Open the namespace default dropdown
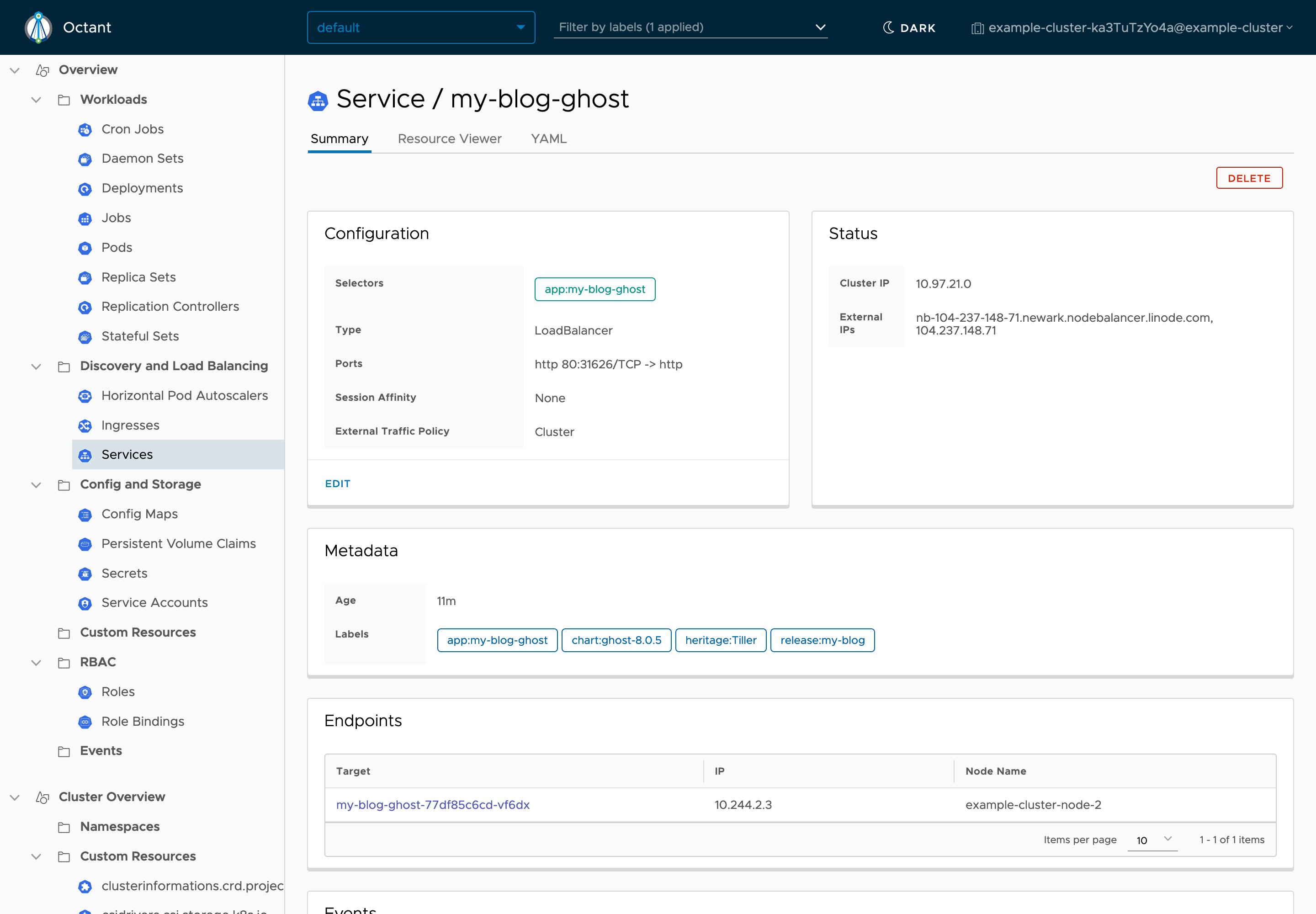This screenshot has height=914, width=1316. click(420, 27)
